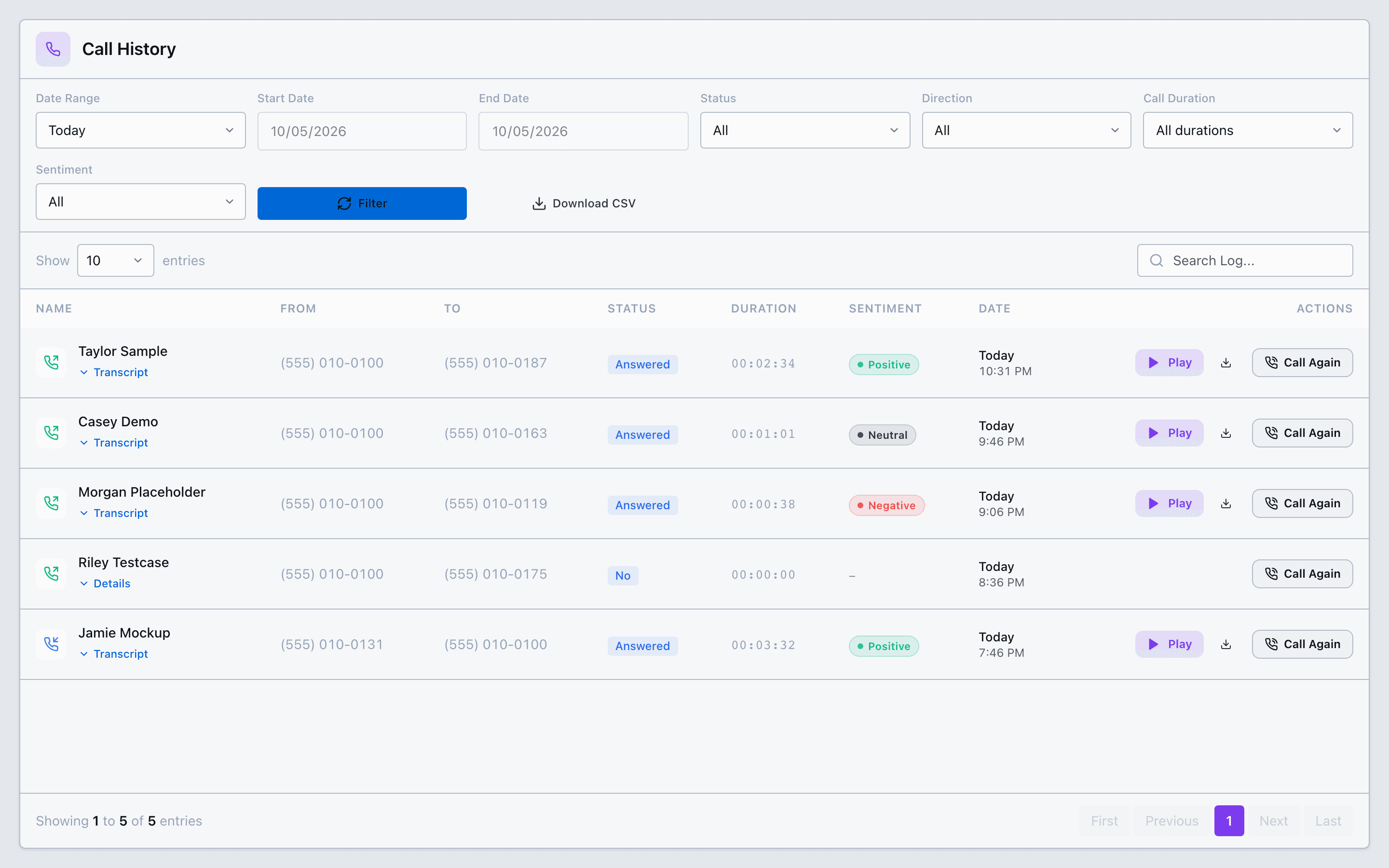This screenshot has height=868, width=1389.
Task: Sort by the Duration column header
Action: pos(763,308)
